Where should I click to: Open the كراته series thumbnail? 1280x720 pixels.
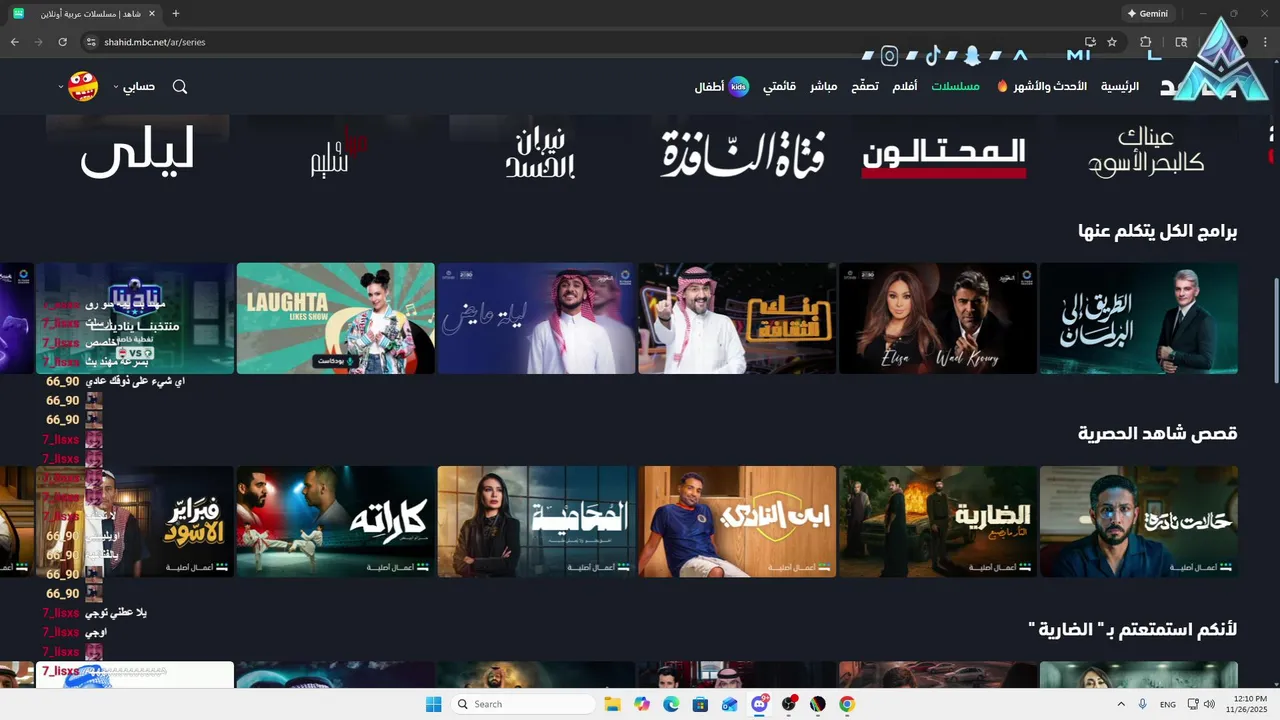(336, 521)
